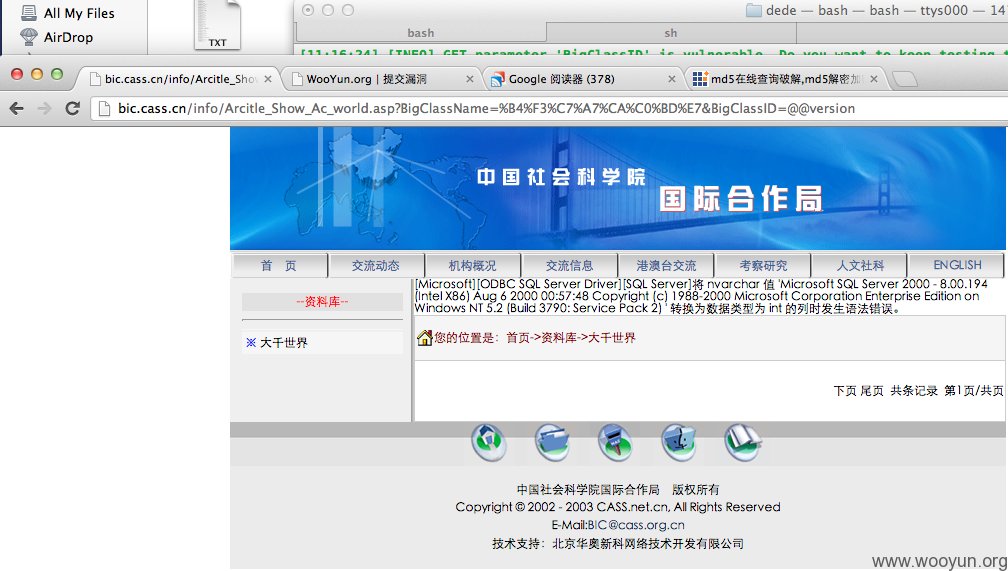Click the 下页 pagination link
The height and width of the screenshot is (571, 1008).
pos(845,390)
